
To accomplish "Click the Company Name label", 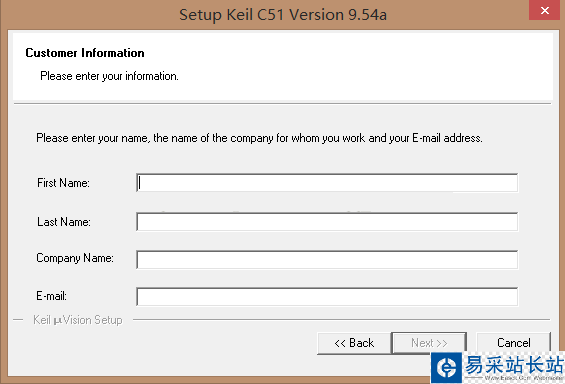I will click(75, 258).
